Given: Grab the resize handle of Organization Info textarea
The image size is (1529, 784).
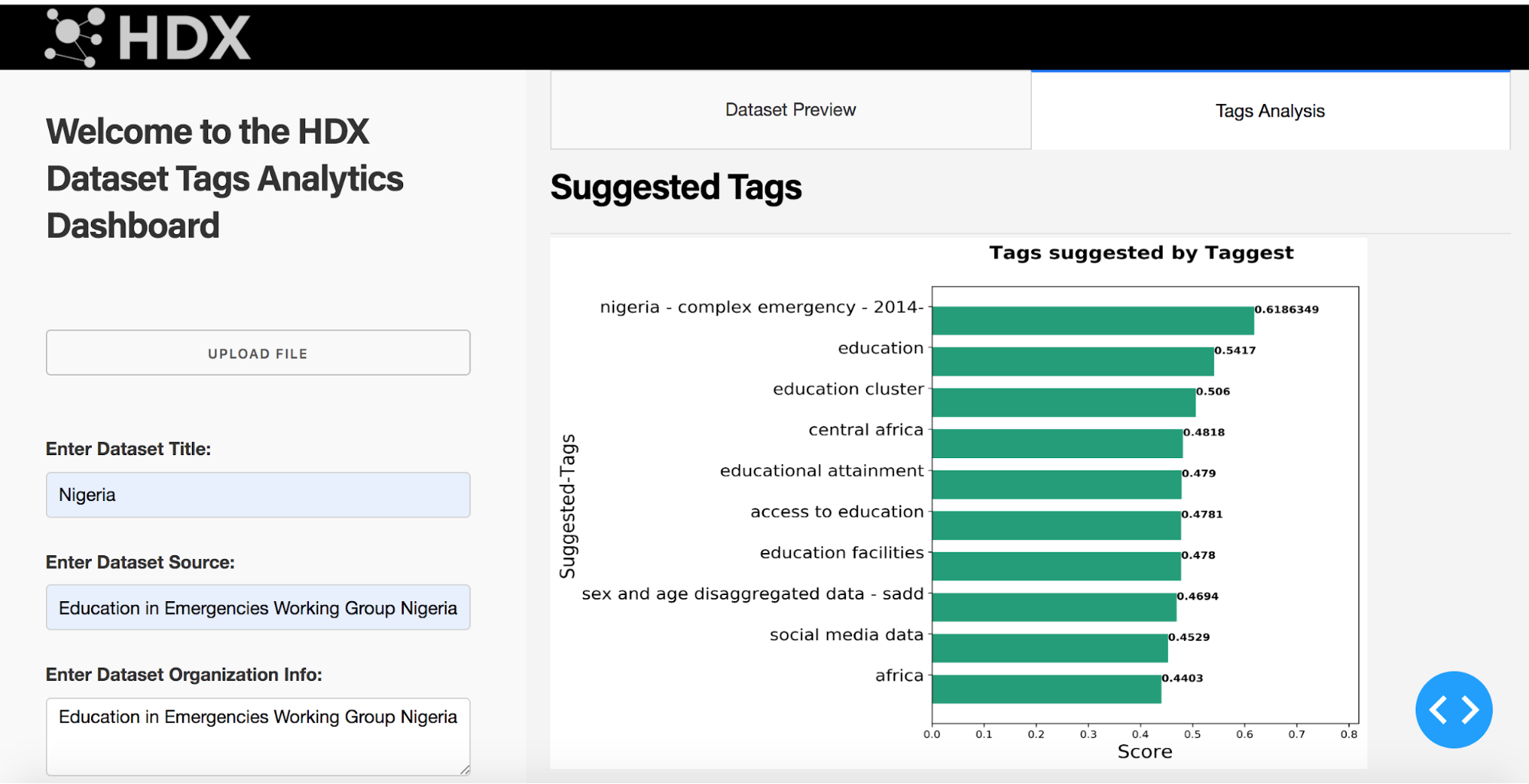Looking at the screenshot, I should (464, 769).
